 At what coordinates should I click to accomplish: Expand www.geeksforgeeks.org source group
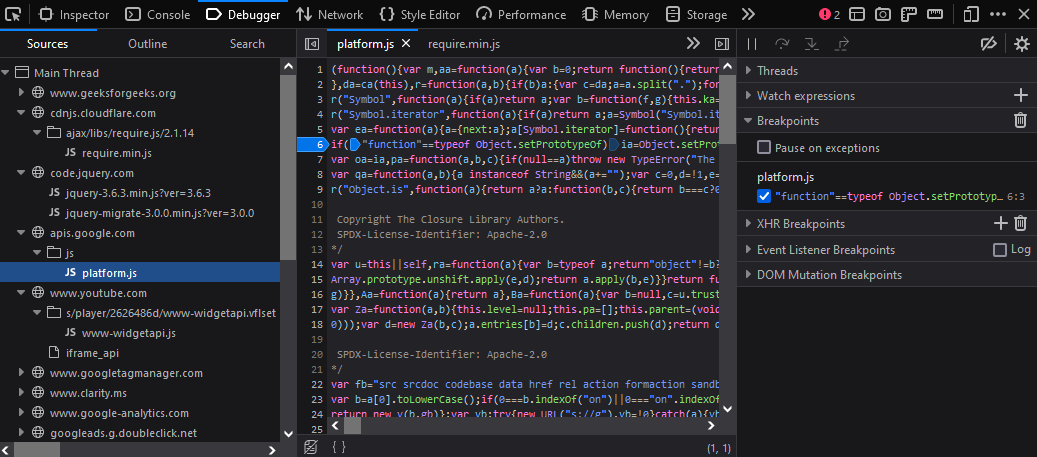coord(21,93)
